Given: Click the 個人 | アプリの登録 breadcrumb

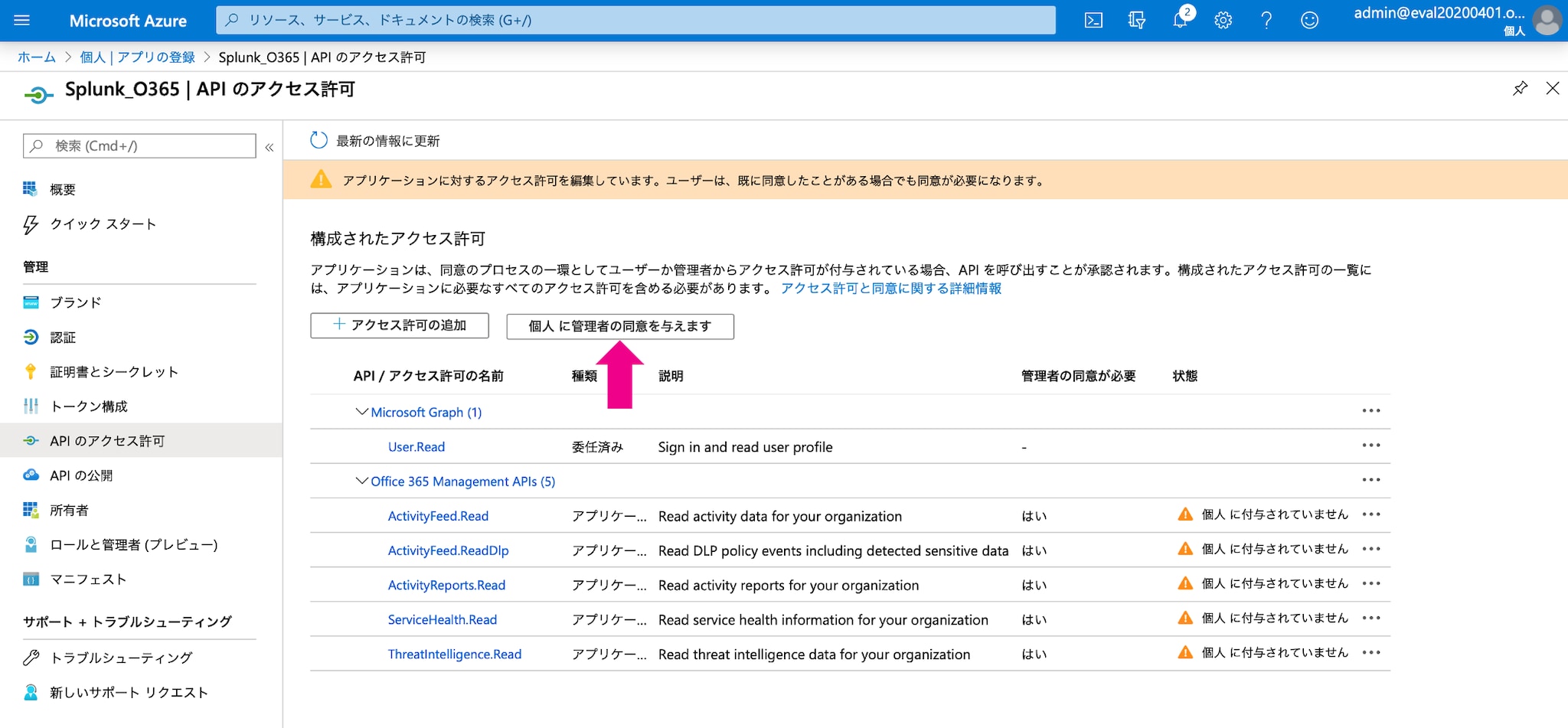Looking at the screenshot, I should [x=138, y=57].
